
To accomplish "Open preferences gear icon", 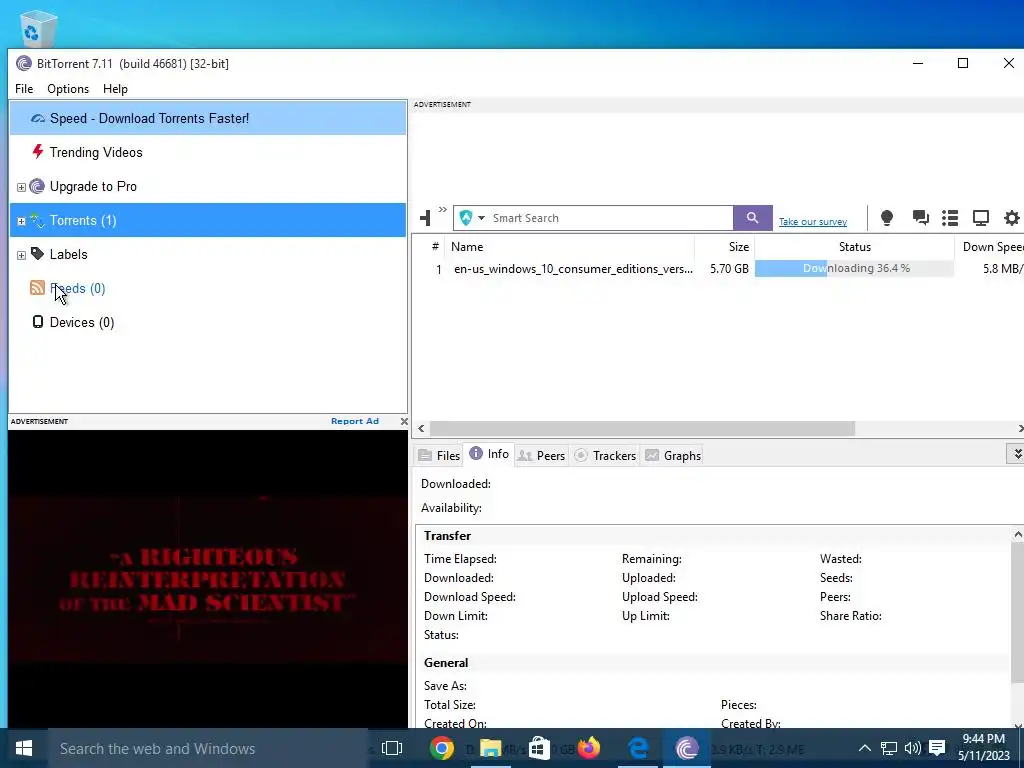I will pos(1011,218).
